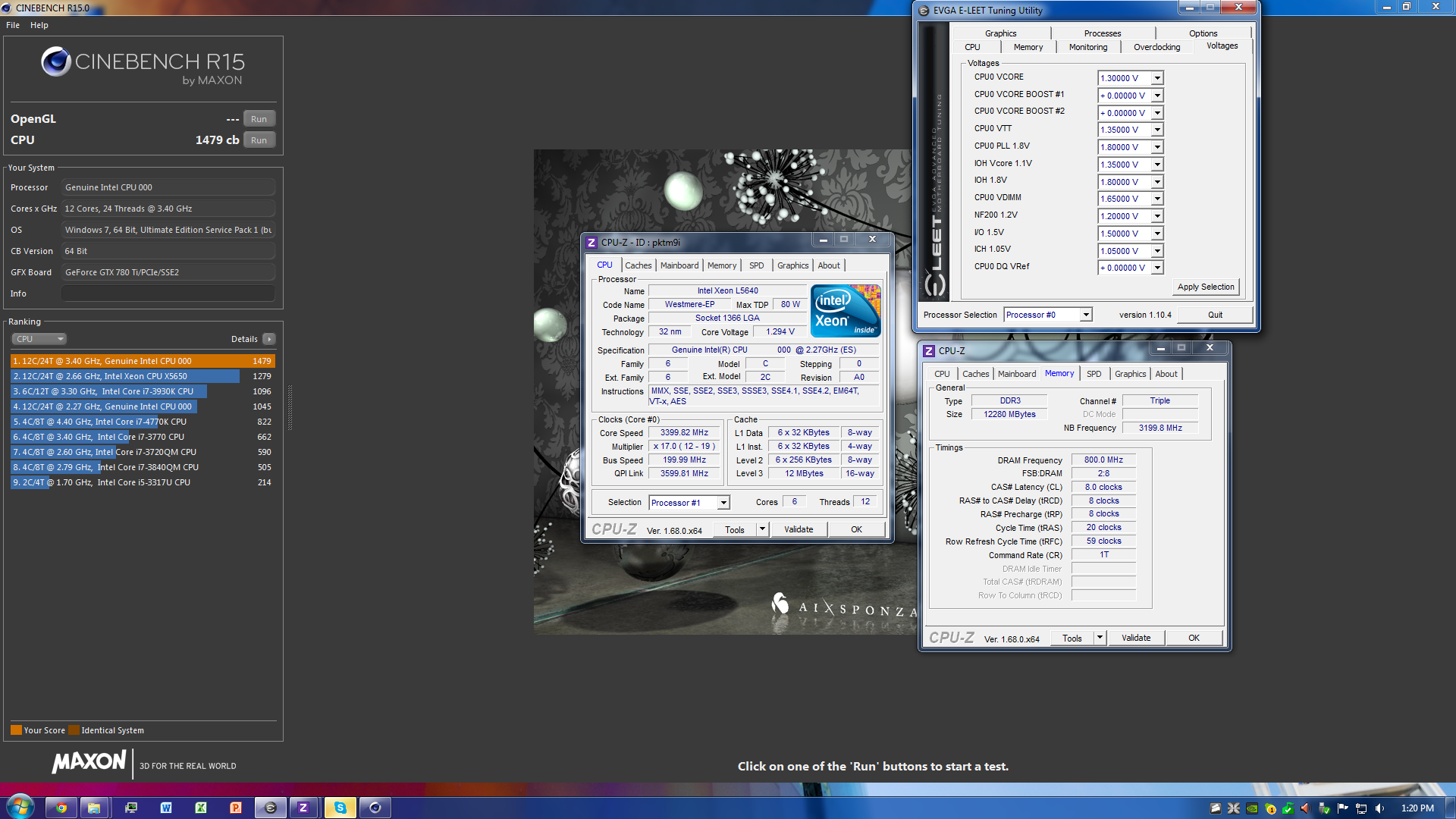Open Cinebench ranking CPU dropdown

point(39,339)
